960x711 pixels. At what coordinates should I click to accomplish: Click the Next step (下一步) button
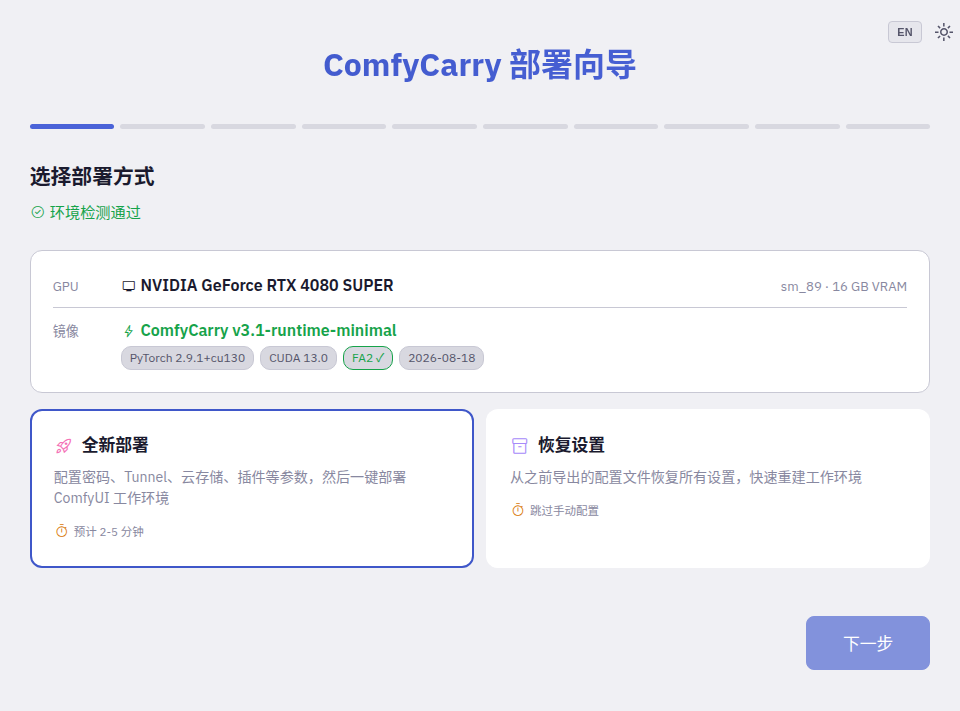pos(868,643)
